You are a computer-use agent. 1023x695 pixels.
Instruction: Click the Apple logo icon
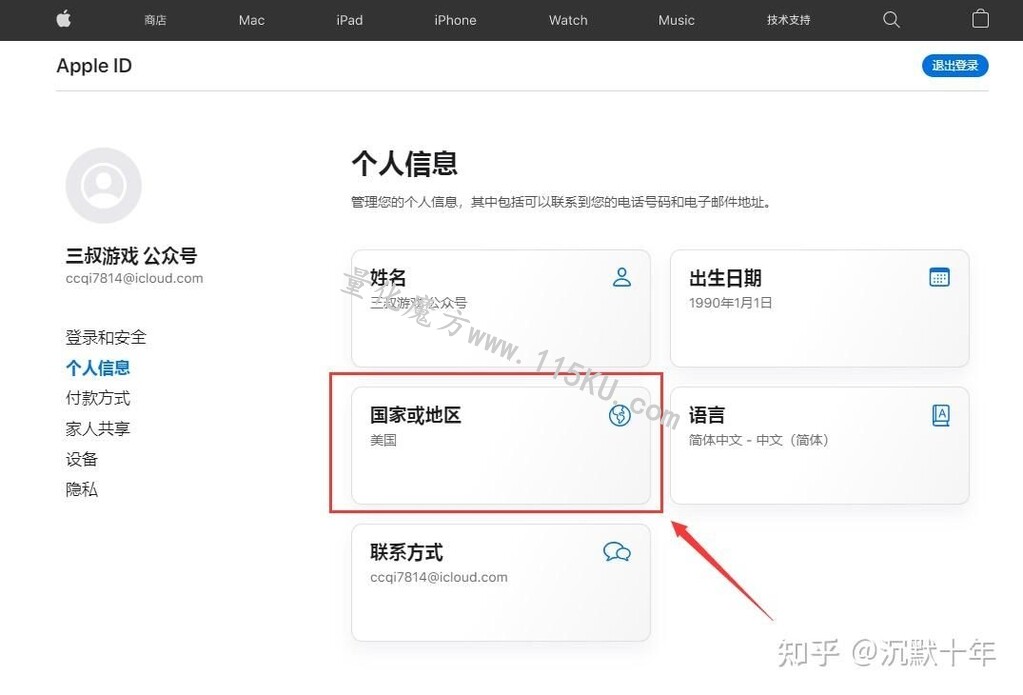coord(63,19)
